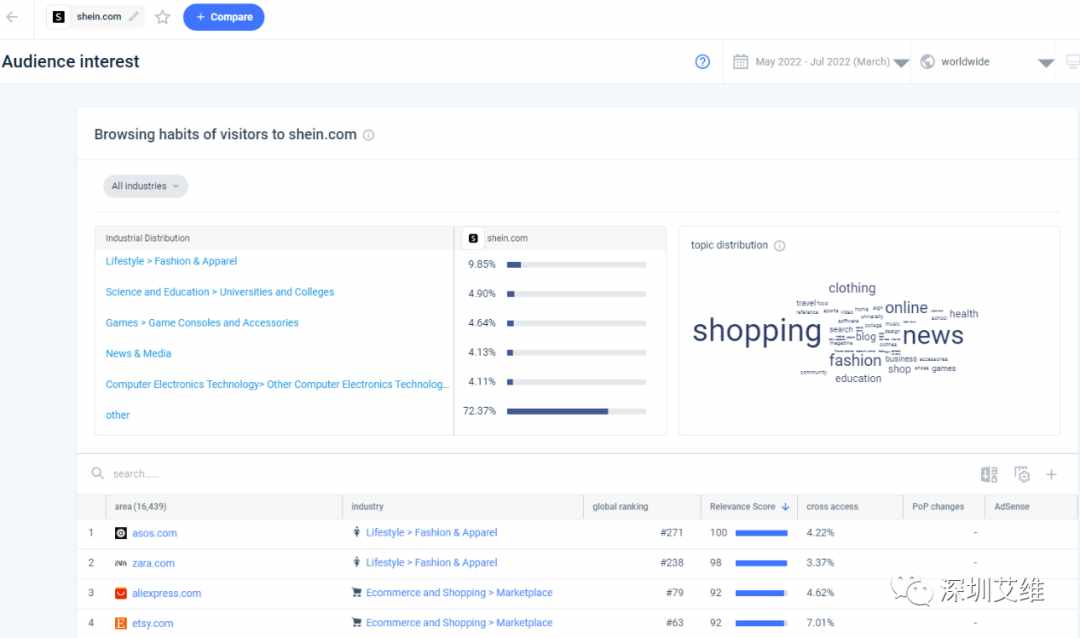Open etsy.com's Ecommerce and Shopping > Marketplace

click(x=459, y=623)
